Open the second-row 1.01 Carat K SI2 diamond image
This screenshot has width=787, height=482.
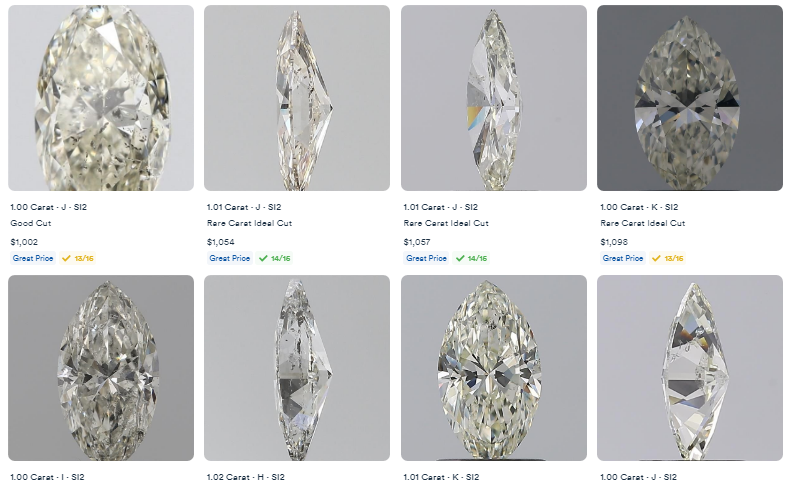(x=493, y=368)
